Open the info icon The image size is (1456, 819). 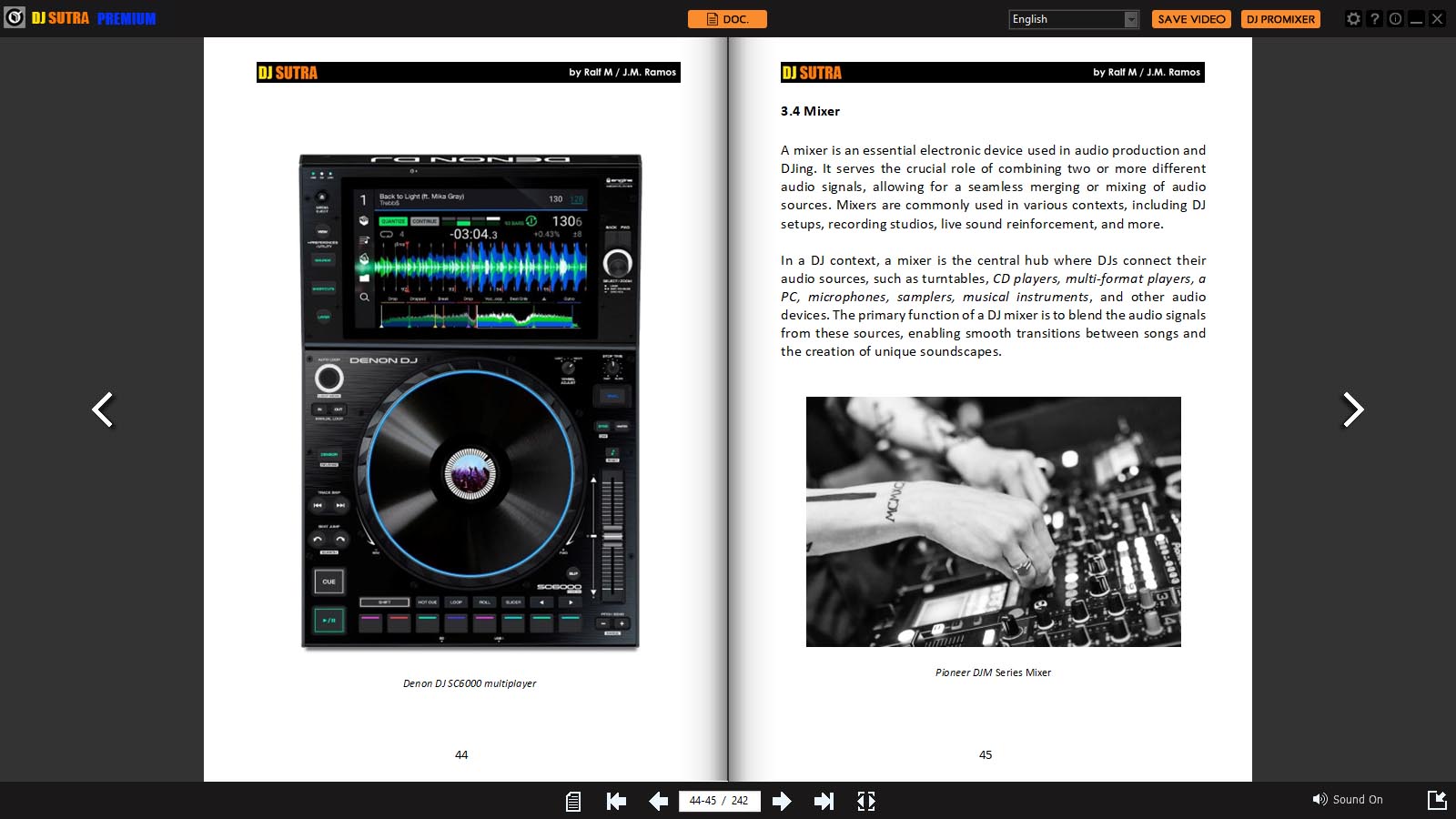pos(1395,18)
